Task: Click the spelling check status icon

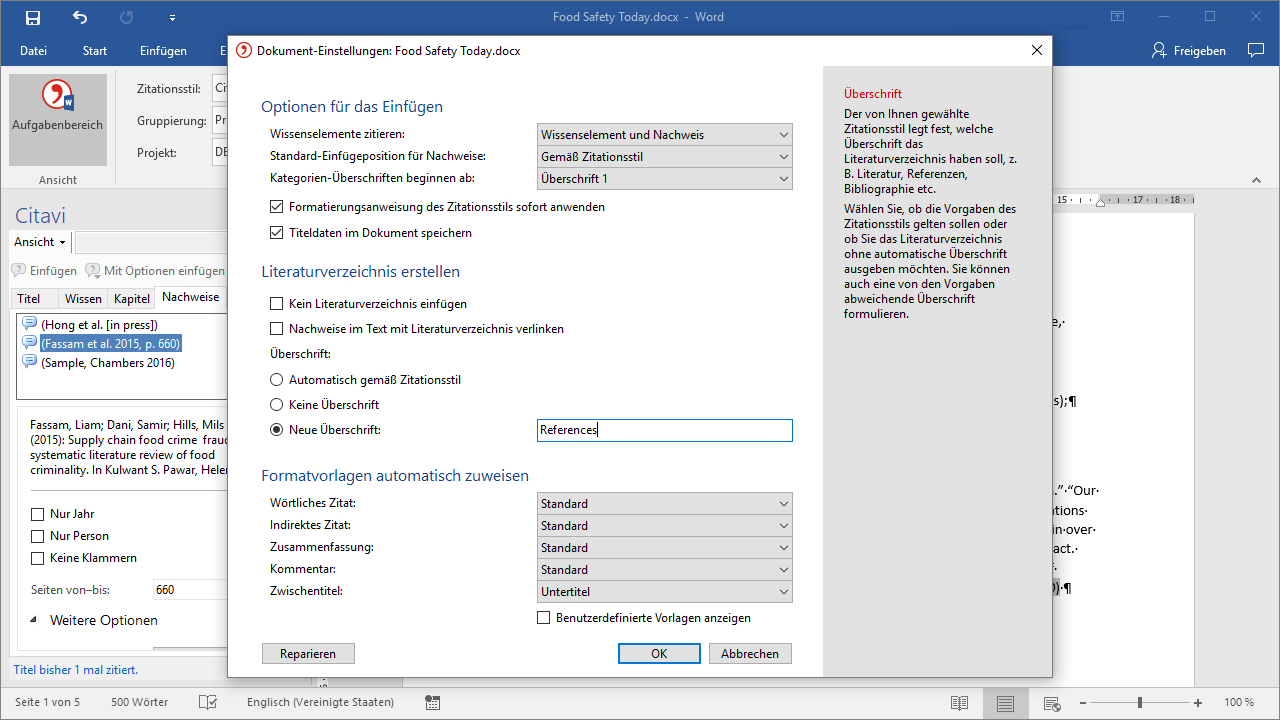Action: click(x=208, y=703)
